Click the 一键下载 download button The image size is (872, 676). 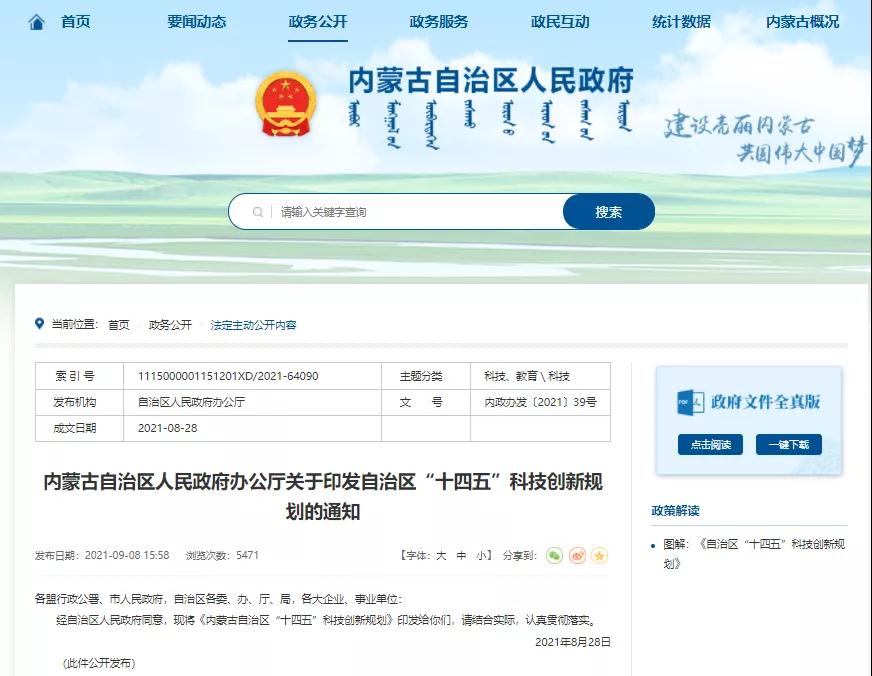tap(788, 445)
